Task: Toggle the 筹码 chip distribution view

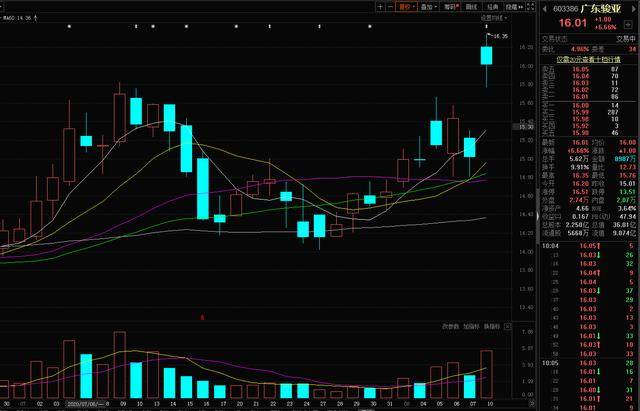Action: 451,7
